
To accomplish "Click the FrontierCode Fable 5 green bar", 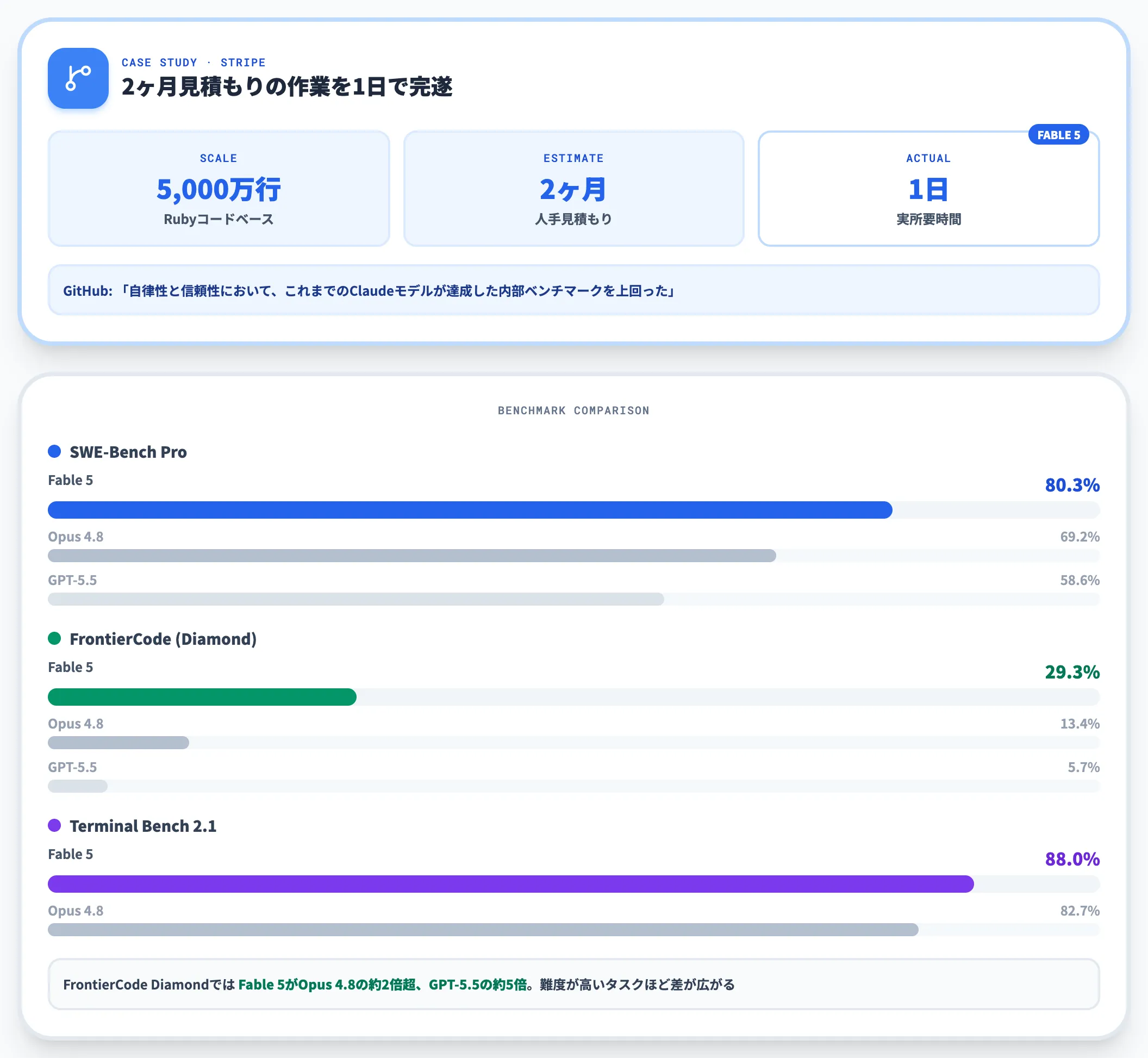I will [202, 697].
